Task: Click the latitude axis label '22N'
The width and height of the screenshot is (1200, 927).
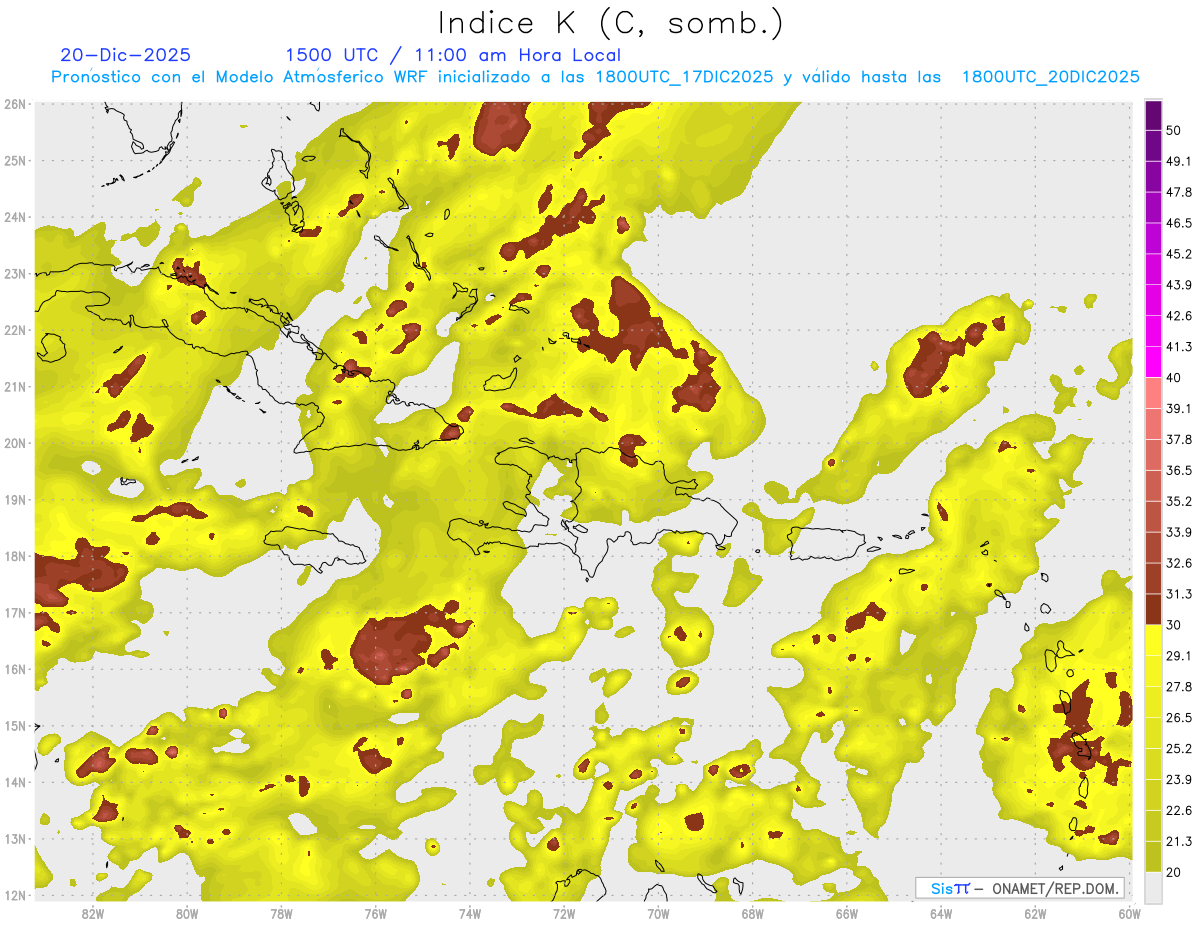Action: coord(14,330)
